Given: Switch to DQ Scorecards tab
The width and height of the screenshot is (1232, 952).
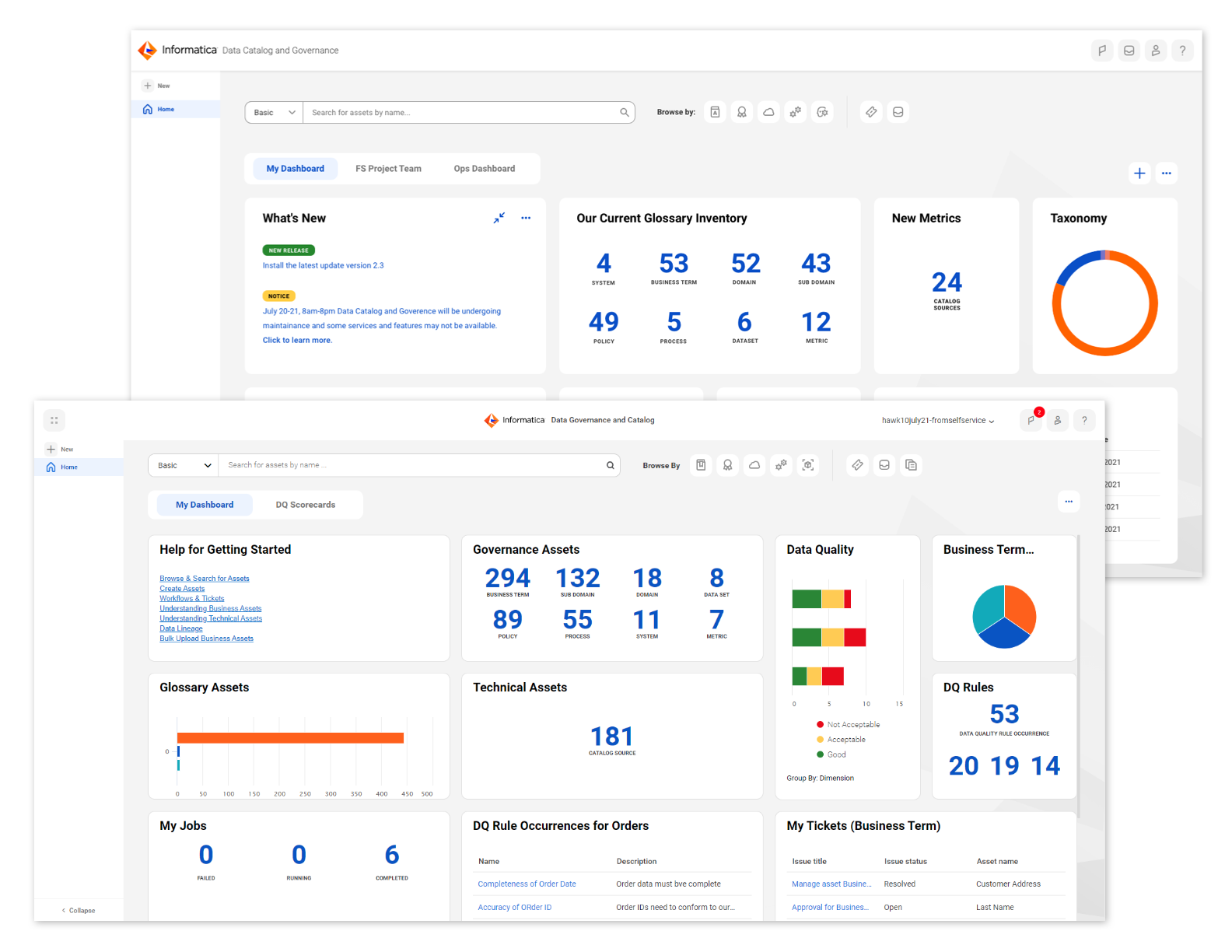Looking at the screenshot, I should tap(306, 505).
